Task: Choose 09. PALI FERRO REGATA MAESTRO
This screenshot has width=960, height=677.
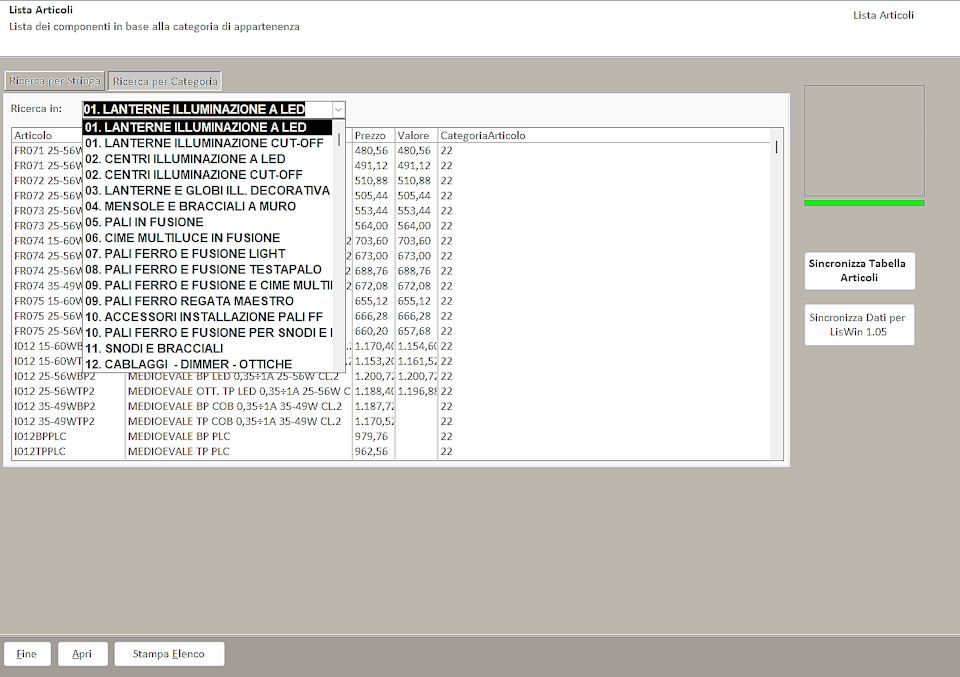Action: 208,301
